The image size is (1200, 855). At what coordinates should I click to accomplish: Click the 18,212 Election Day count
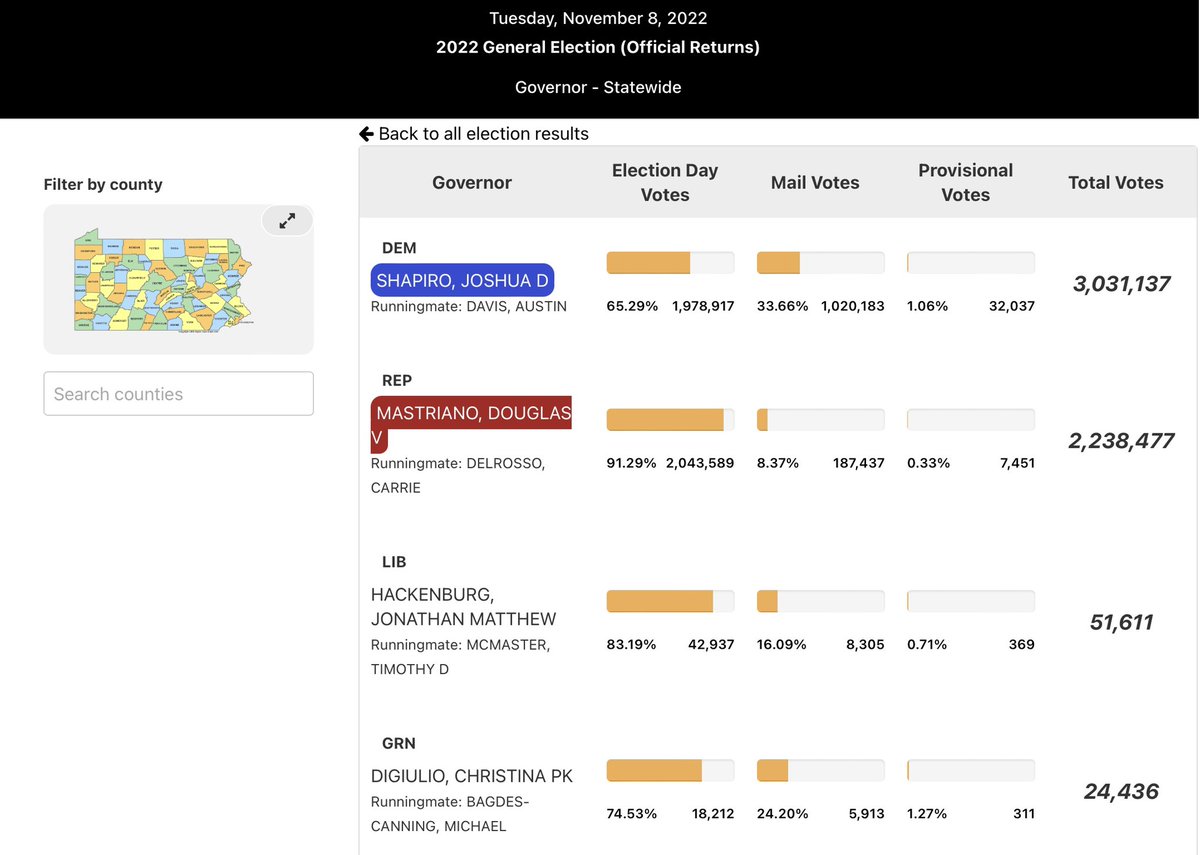[x=713, y=814]
